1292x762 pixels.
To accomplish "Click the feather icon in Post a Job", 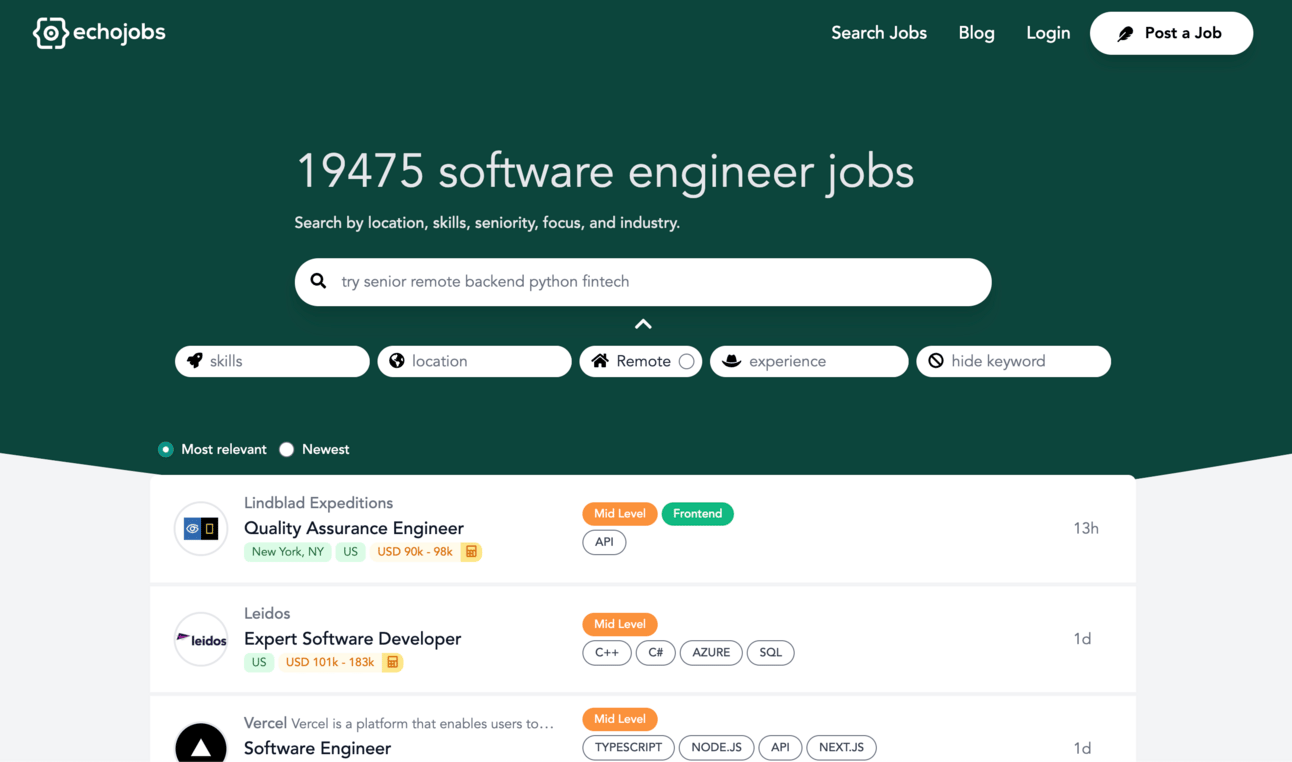I will [x=1125, y=34].
